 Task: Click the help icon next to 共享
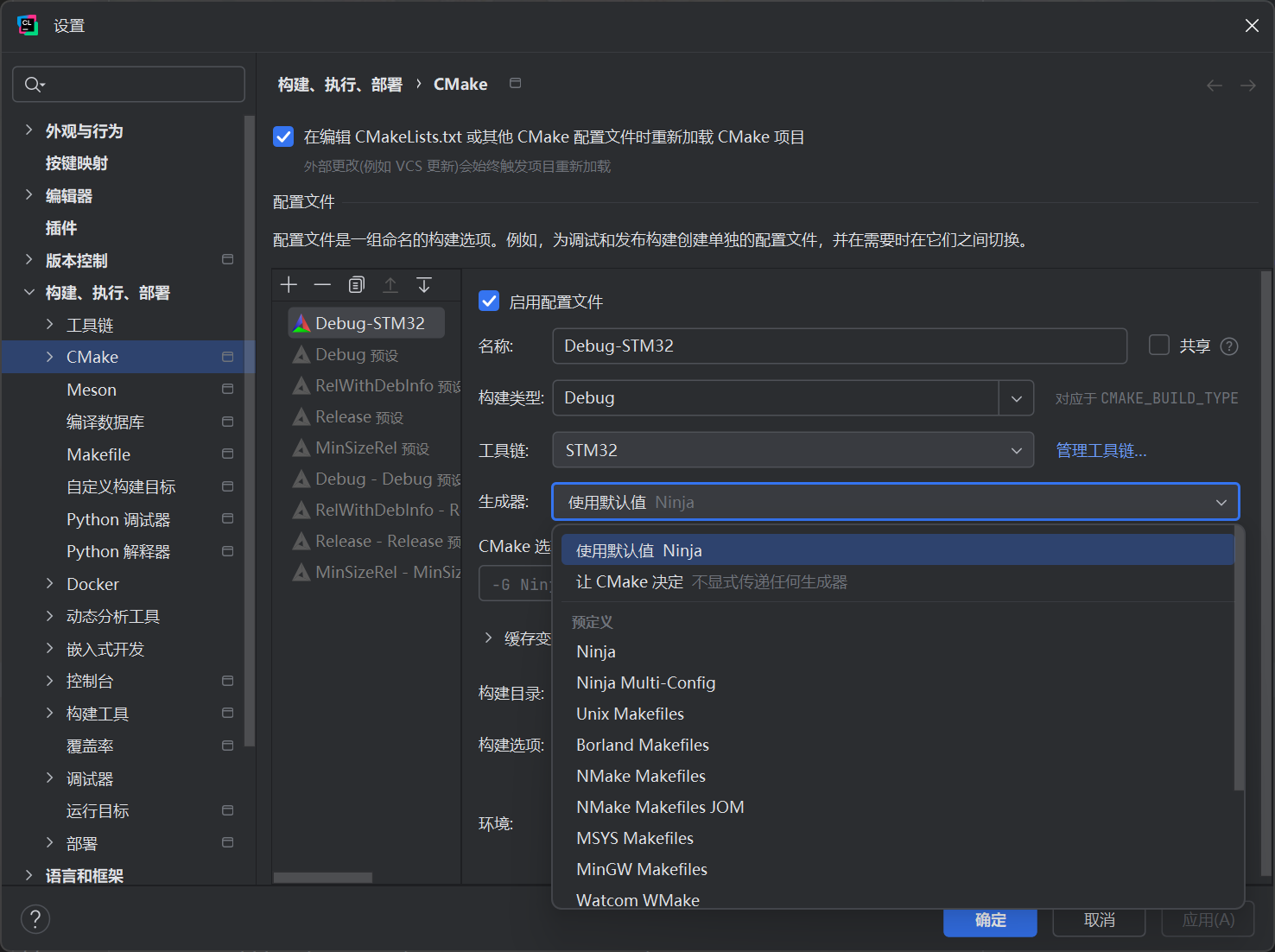1229,346
